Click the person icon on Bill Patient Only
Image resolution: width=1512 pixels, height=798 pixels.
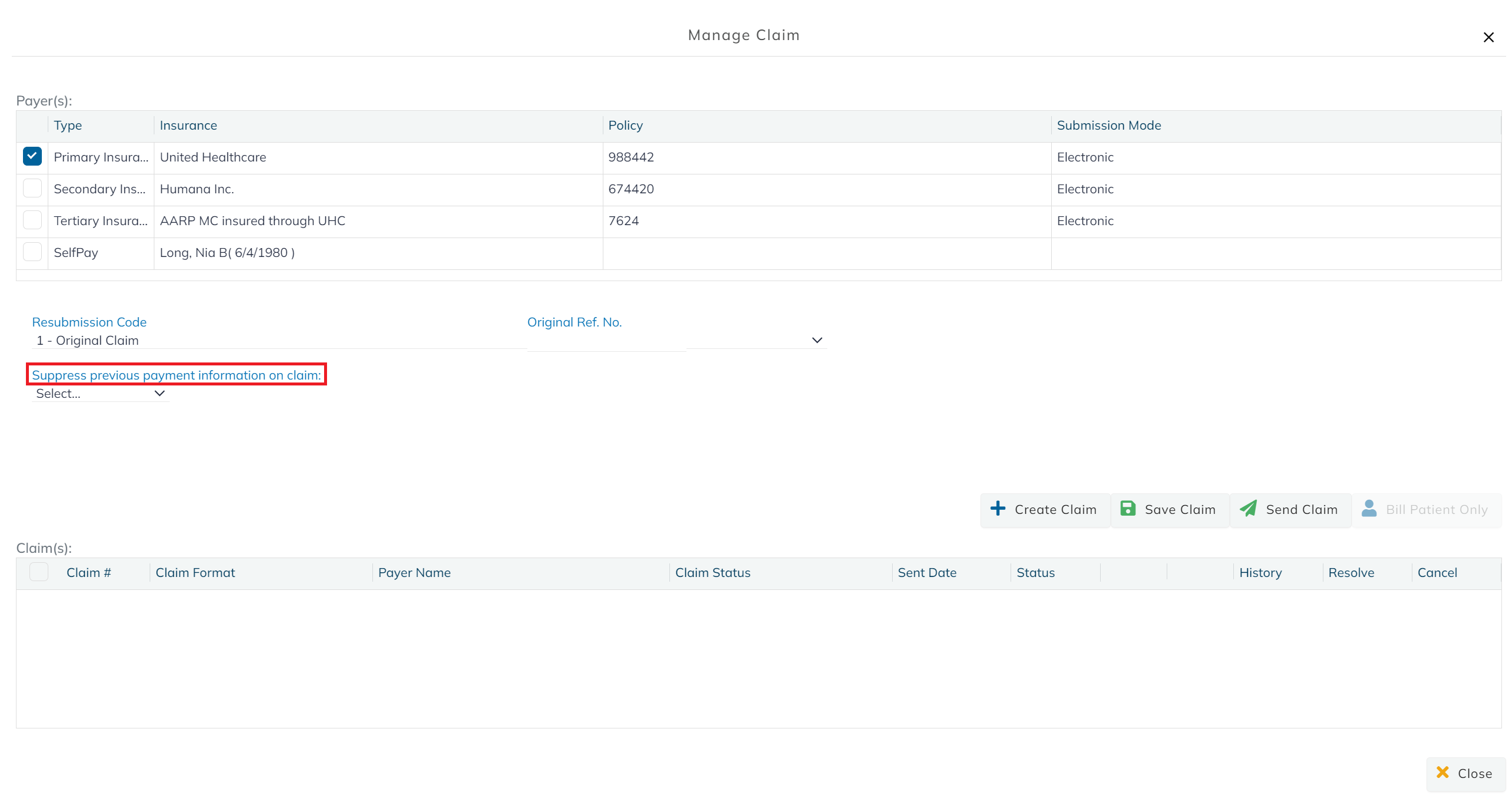(x=1369, y=509)
